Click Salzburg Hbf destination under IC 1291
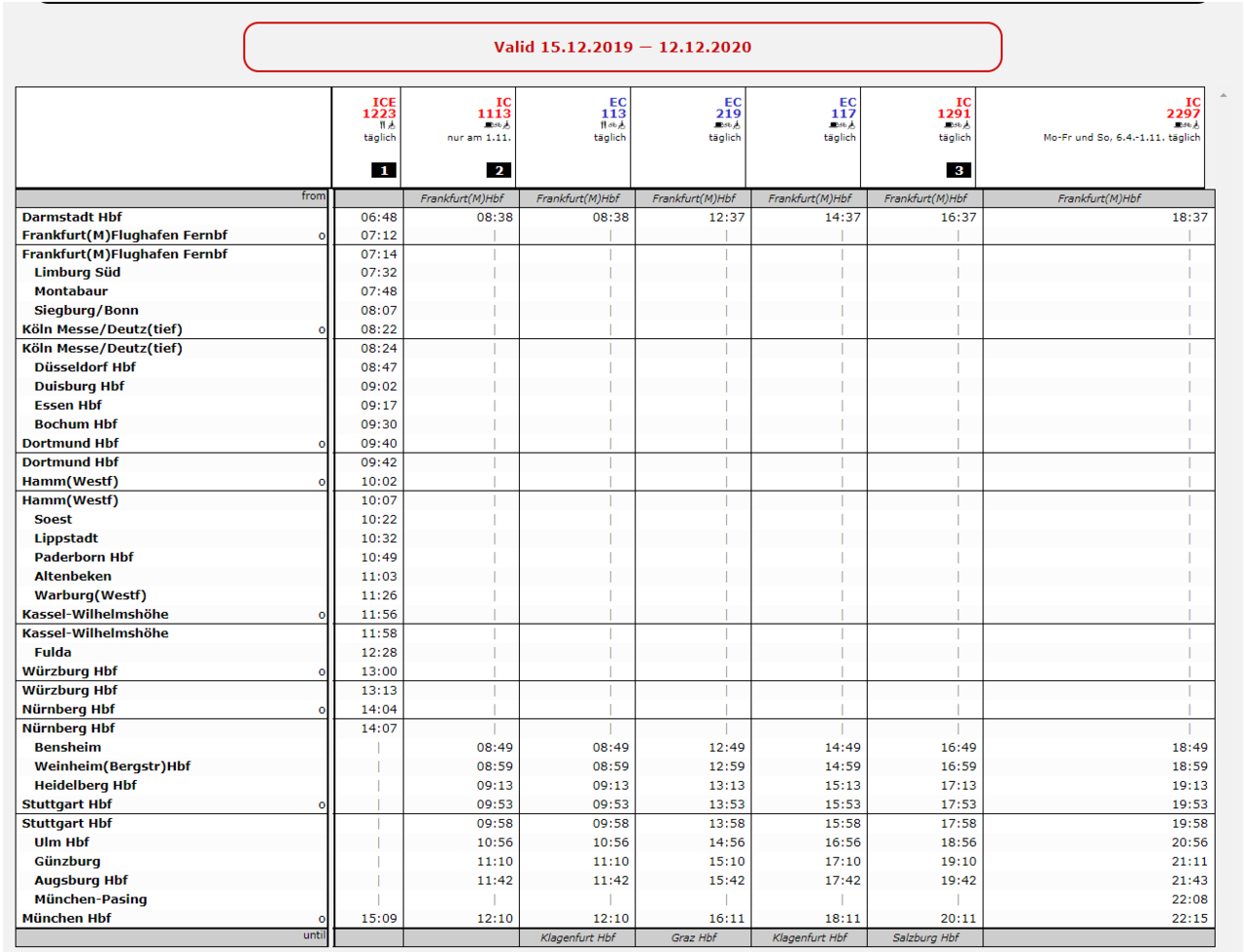Viewport: 1244px width, 952px height. click(925, 937)
